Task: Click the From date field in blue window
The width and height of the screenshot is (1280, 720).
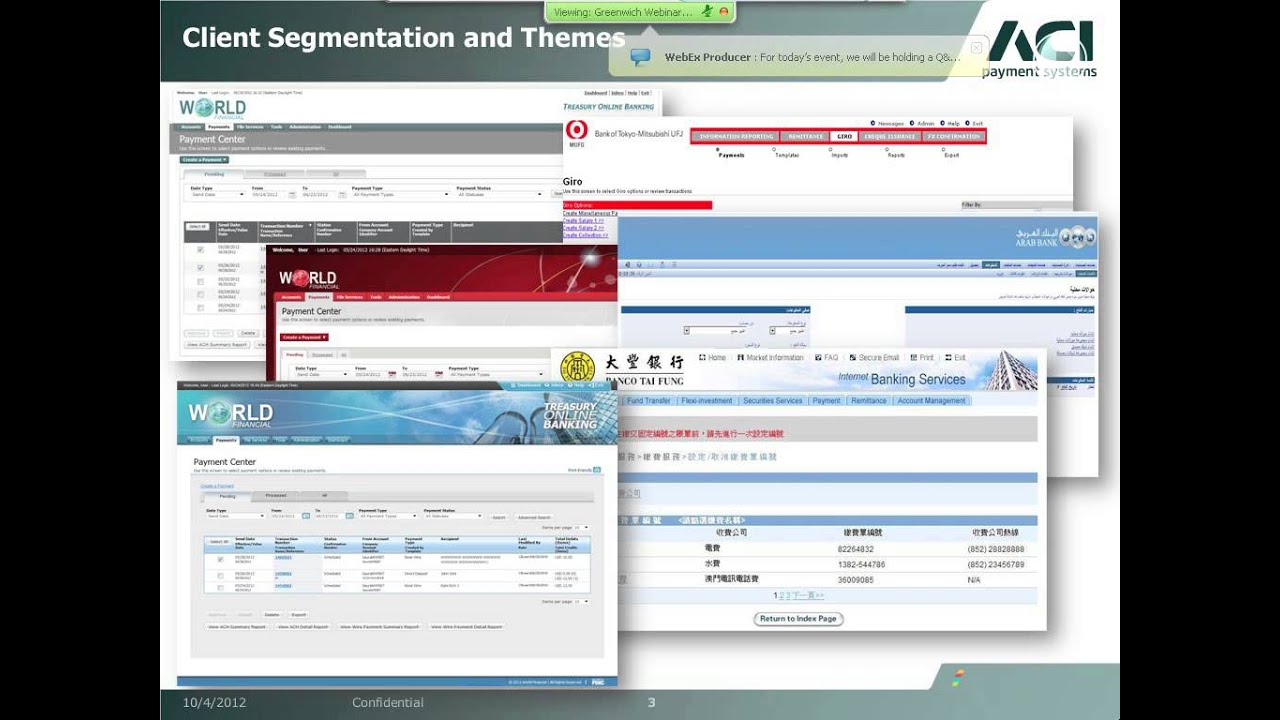Action: click(287, 516)
